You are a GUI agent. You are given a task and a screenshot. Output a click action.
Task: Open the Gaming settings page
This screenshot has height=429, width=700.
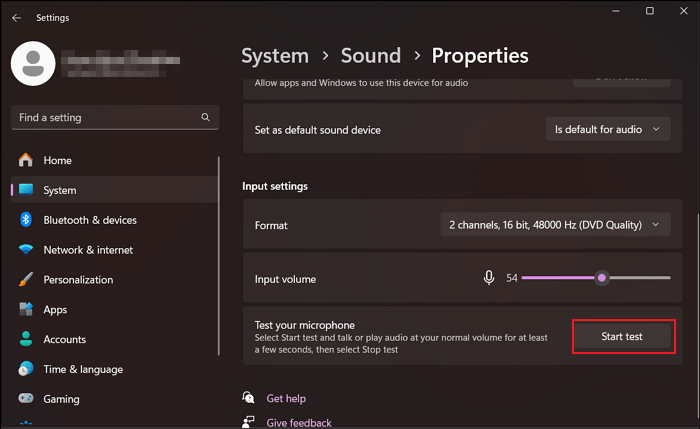pyautogui.click(x=60, y=399)
